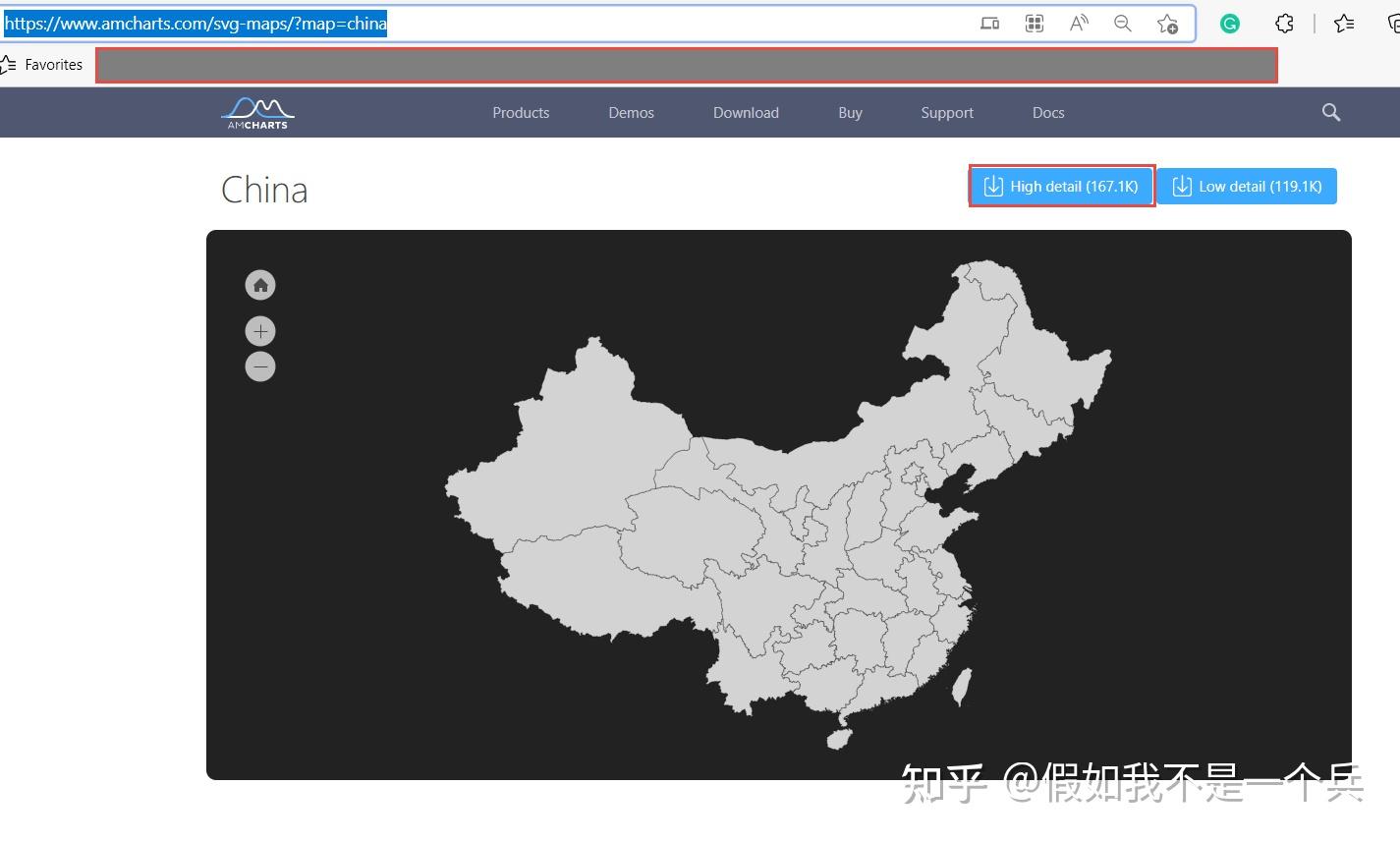Open the amCharts logo home link

pyautogui.click(x=256, y=112)
